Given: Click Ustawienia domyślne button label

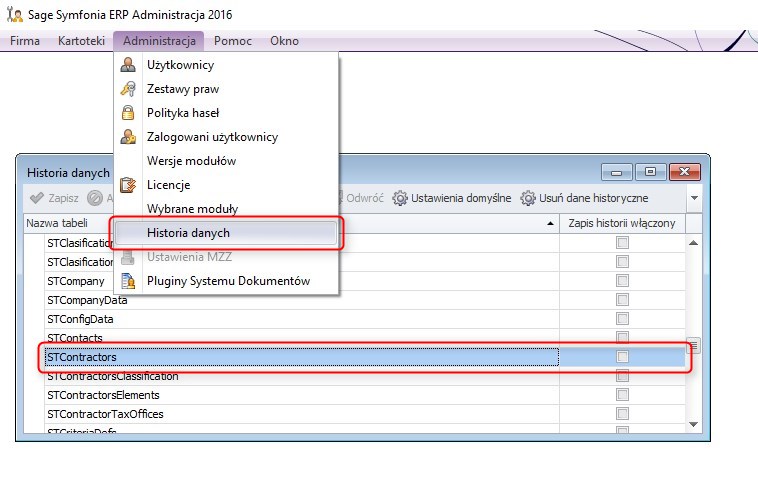Looking at the screenshot, I should coord(461,198).
